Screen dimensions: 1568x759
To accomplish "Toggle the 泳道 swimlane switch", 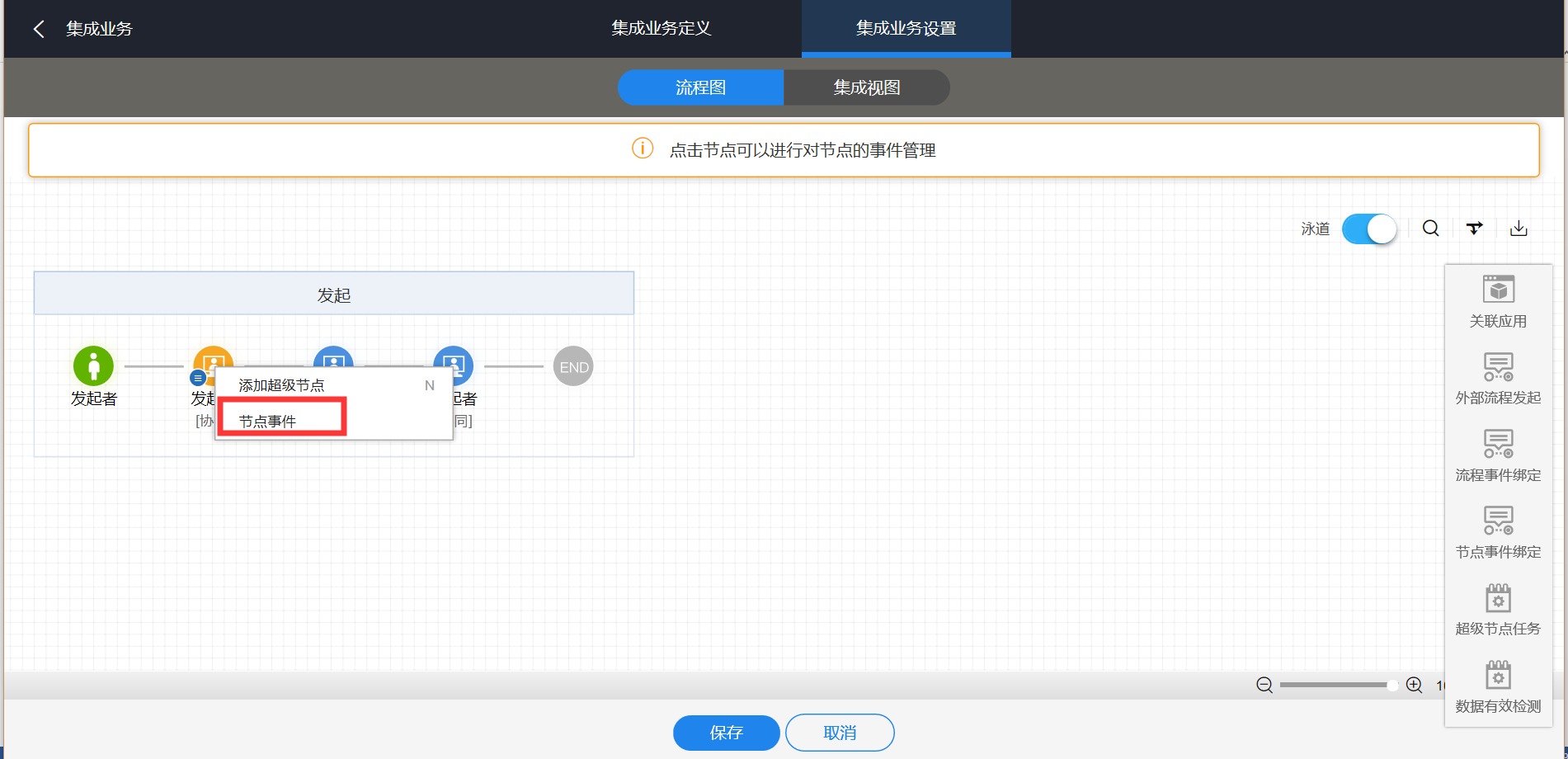I will click(x=1369, y=229).
